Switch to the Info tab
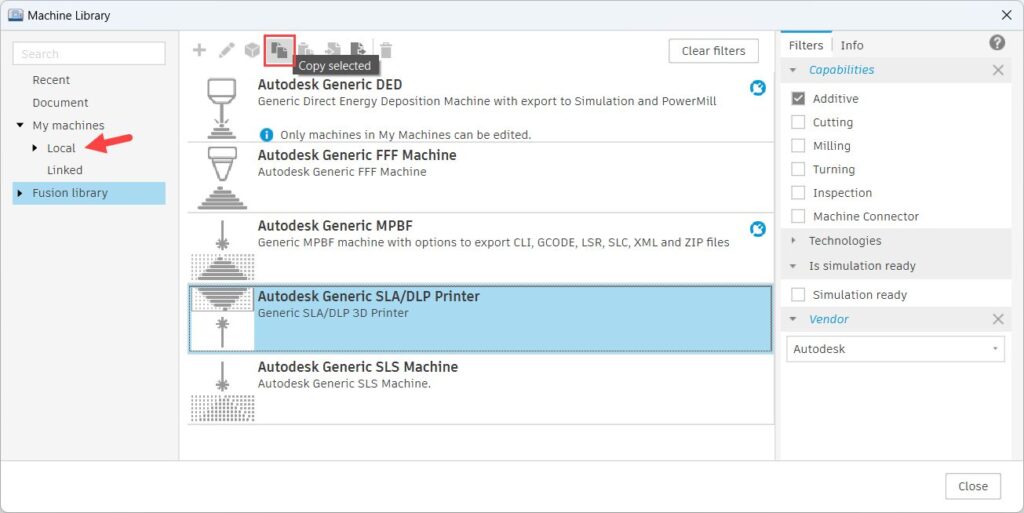The image size is (1024, 513). pyautogui.click(x=852, y=45)
